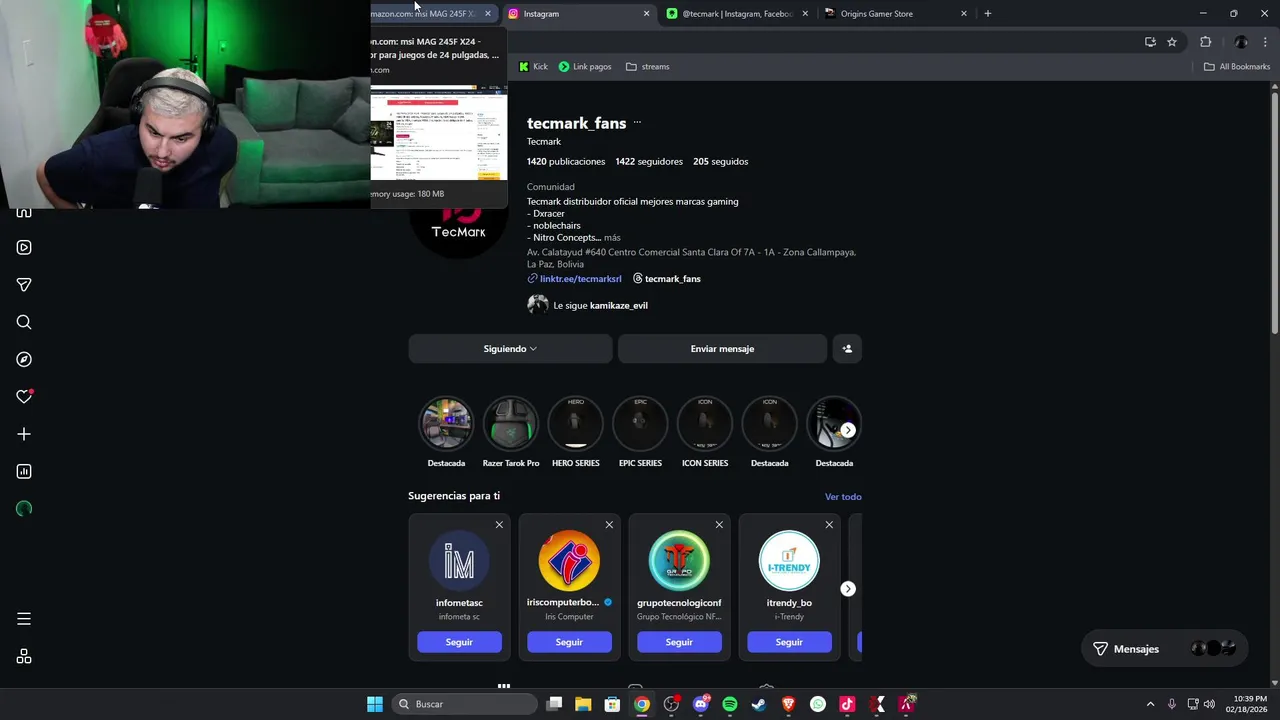This screenshot has width=1280, height=720.
Task: Open kamikaze_evil follower link
Action: tap(619, 306)
